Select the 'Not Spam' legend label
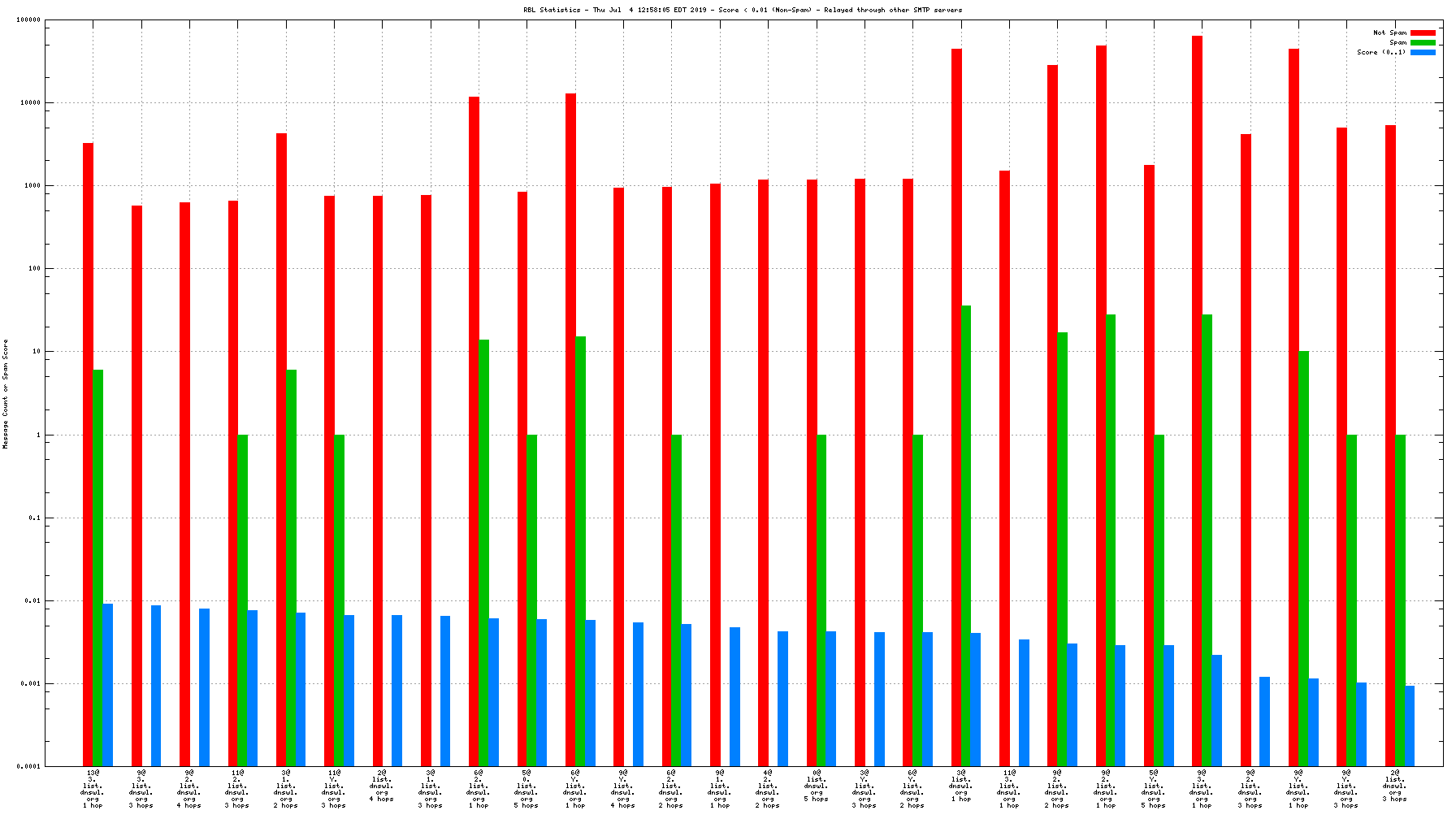Screen dimensions: 1456x819 [1389, 33]
